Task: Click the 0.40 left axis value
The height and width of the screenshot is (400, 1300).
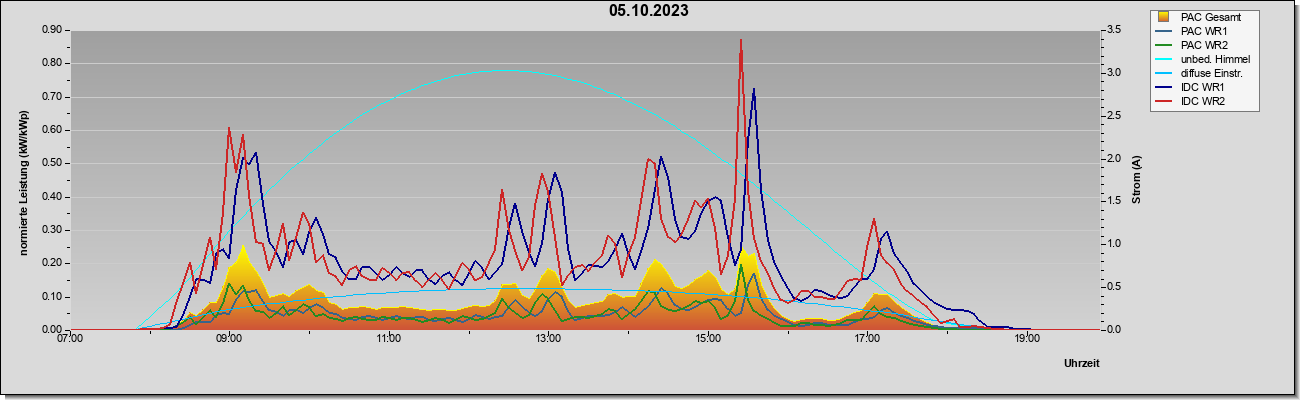Action: pos(52,197)
